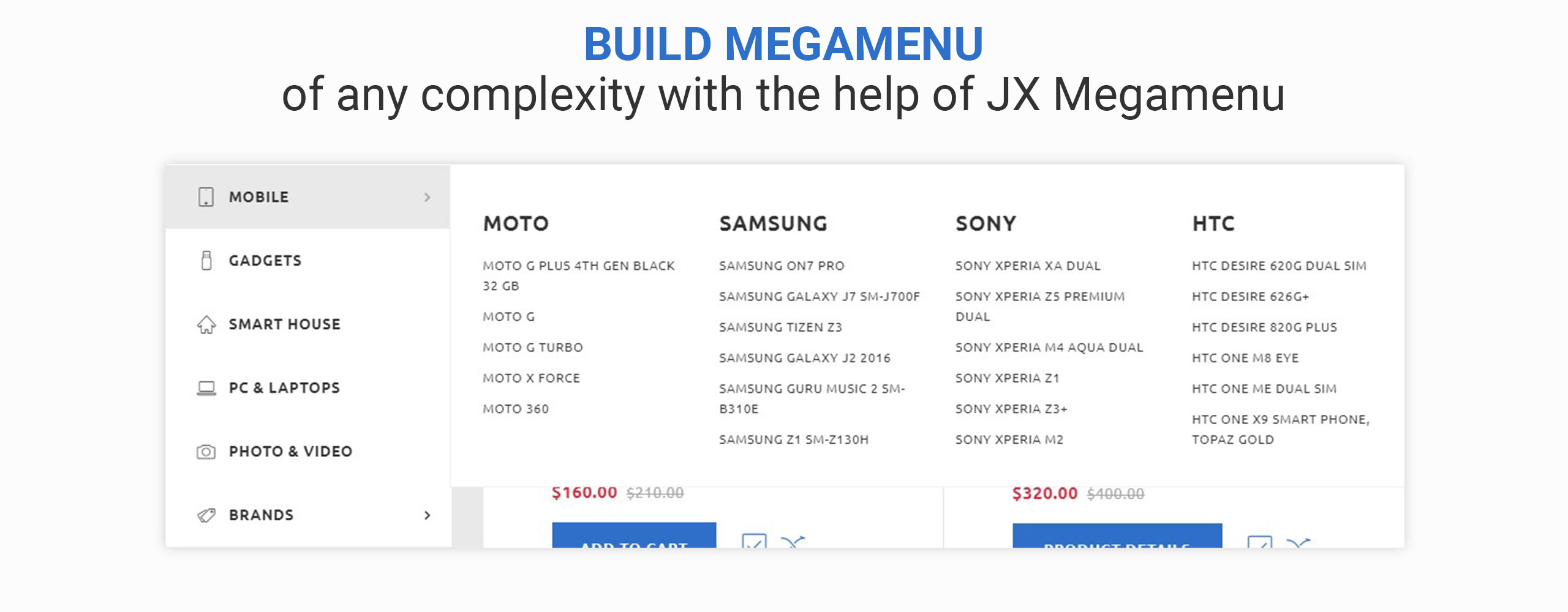Click the Gadgets USB stick icon
The image size is (1568, 612).
coord(206,260)
